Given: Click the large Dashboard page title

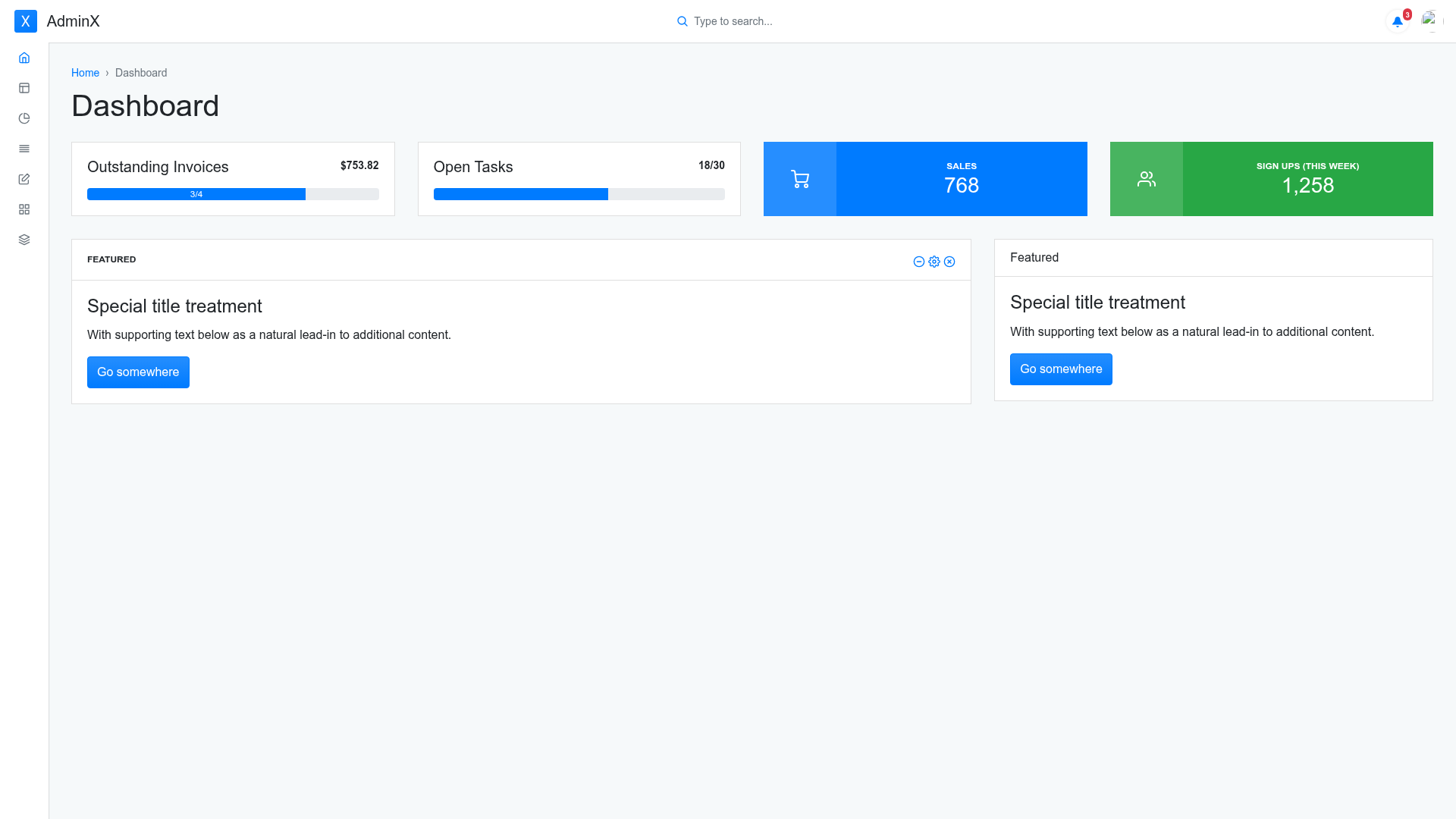Looking at the screenshot, I should coord(145,106).
